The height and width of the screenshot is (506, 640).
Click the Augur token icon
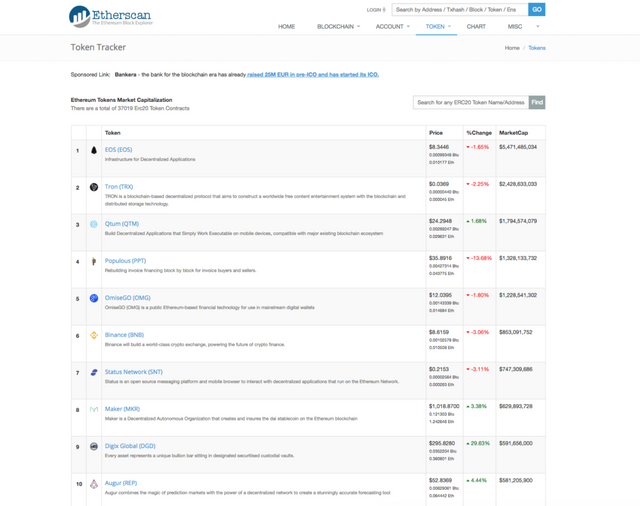click(x=94, y=484)
